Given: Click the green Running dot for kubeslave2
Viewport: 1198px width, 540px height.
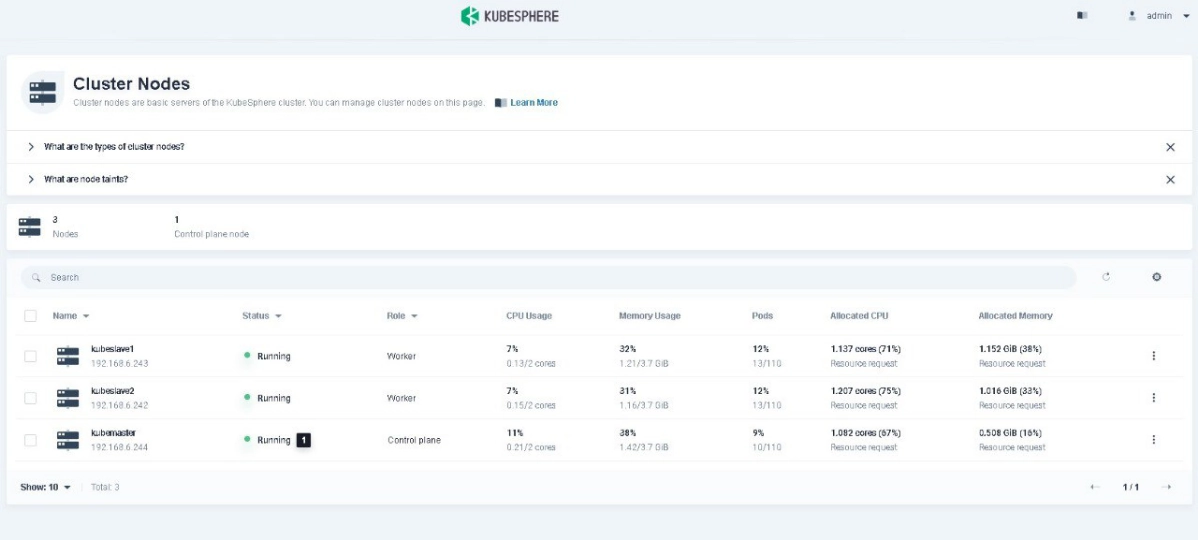Looking at the screenshot, I should click(247, 397).
